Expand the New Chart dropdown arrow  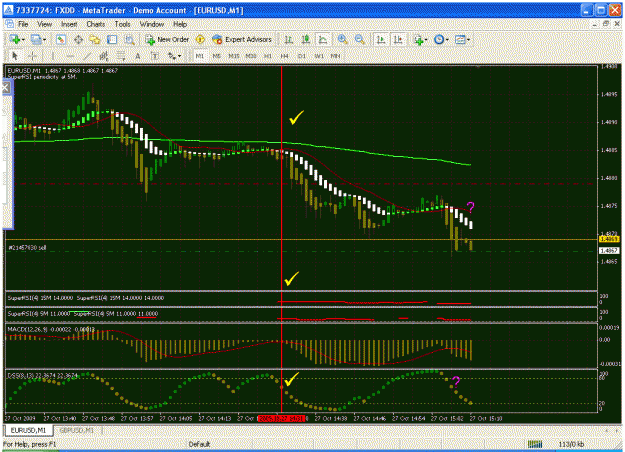click(x=23, y=39)
